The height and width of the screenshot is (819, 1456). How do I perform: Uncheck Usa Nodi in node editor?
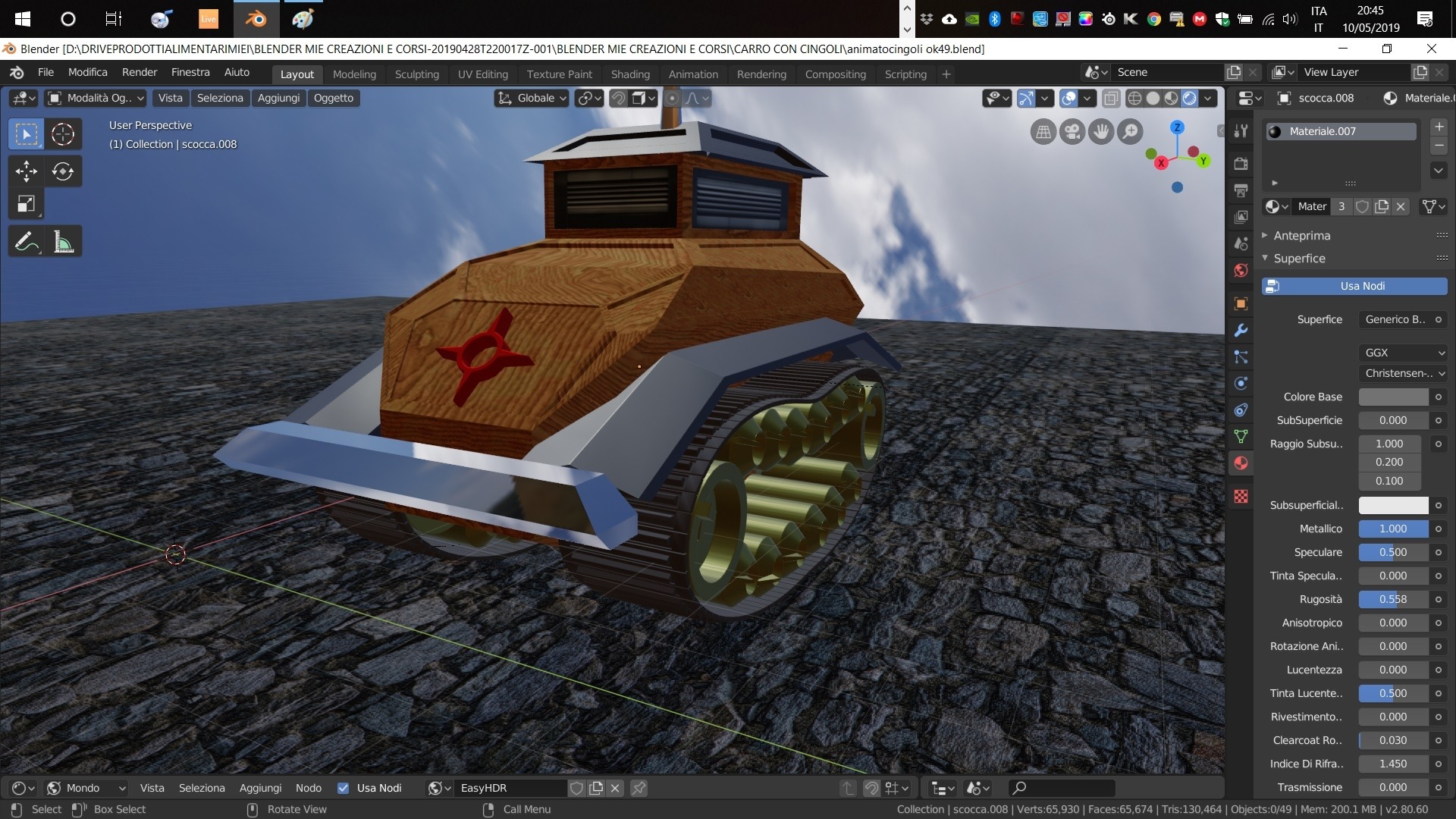click(344, 788)
